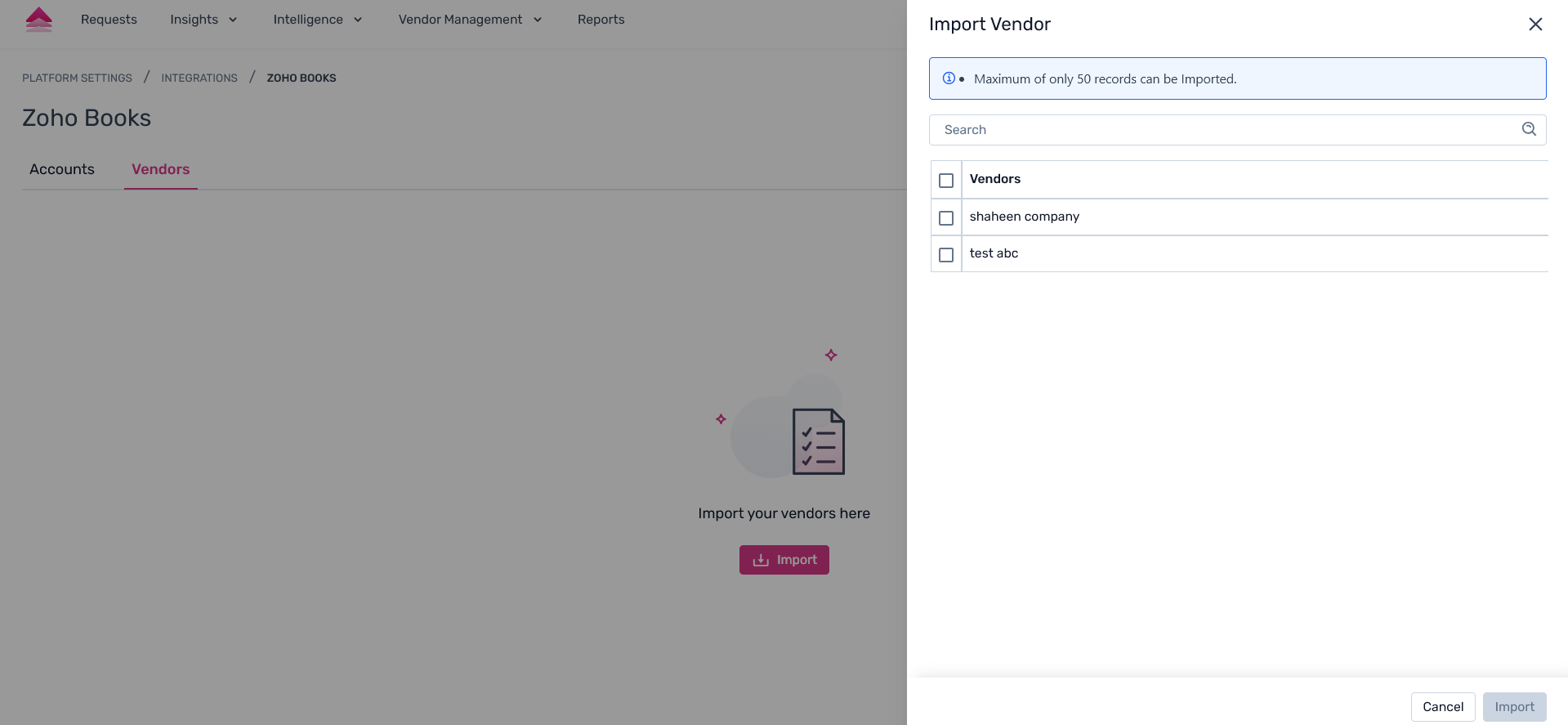Click the checklist document illustration

(818, 441)
